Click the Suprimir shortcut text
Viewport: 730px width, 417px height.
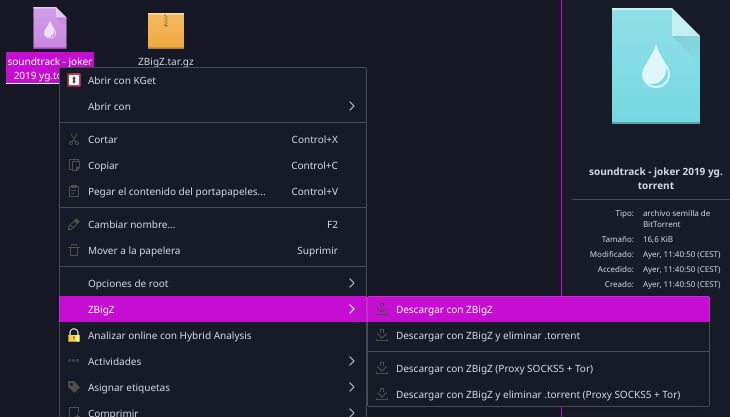[317, 250]
